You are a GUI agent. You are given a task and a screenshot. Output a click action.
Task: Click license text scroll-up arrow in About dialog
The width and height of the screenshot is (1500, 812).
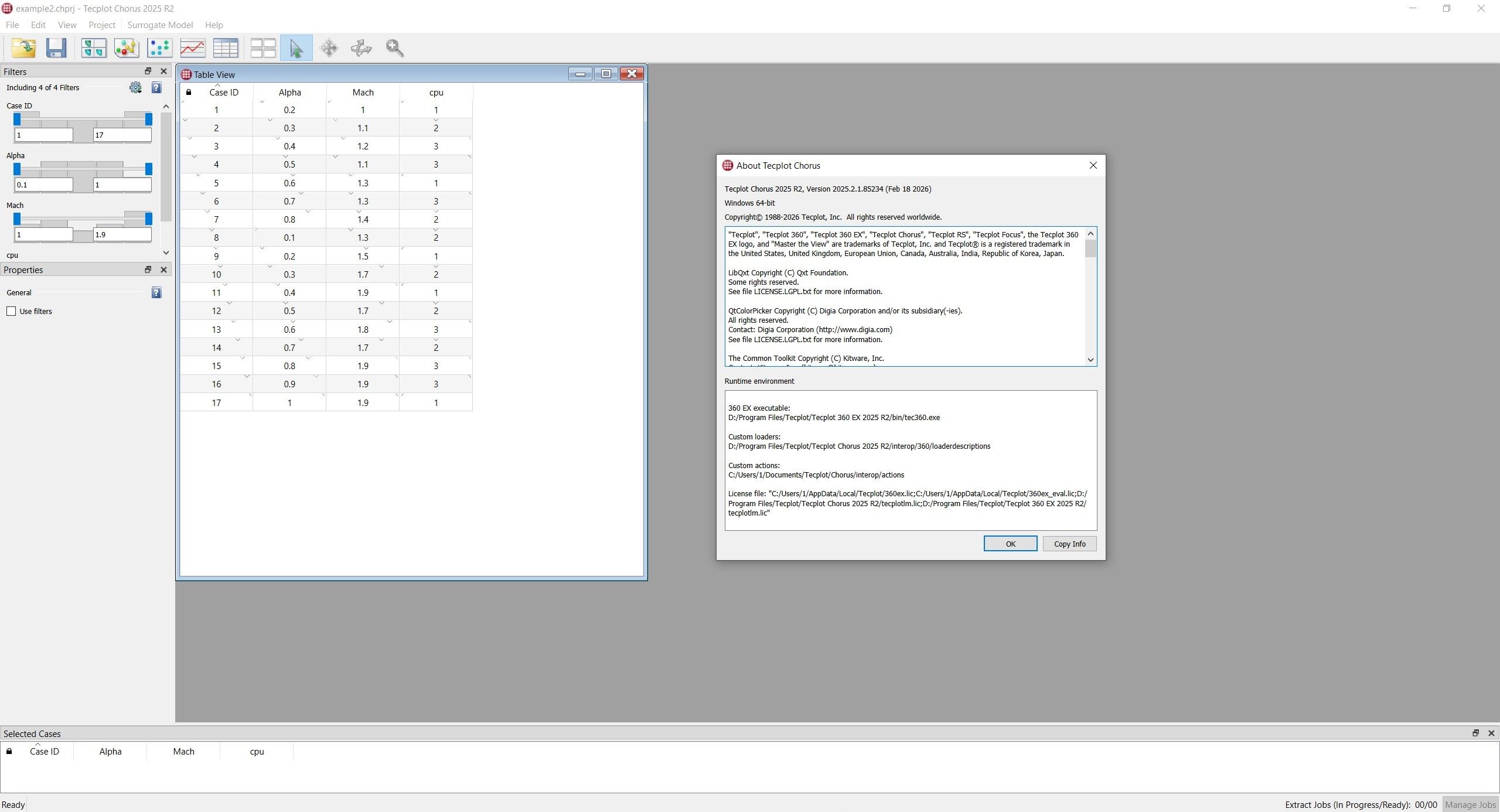1090,234
